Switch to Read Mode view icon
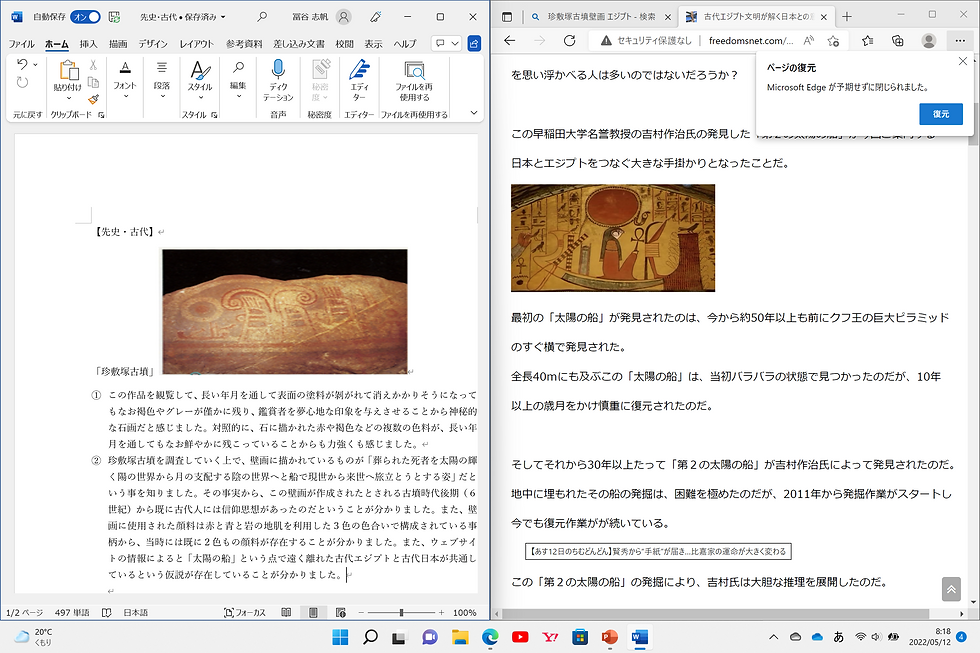 coord(286,612)
